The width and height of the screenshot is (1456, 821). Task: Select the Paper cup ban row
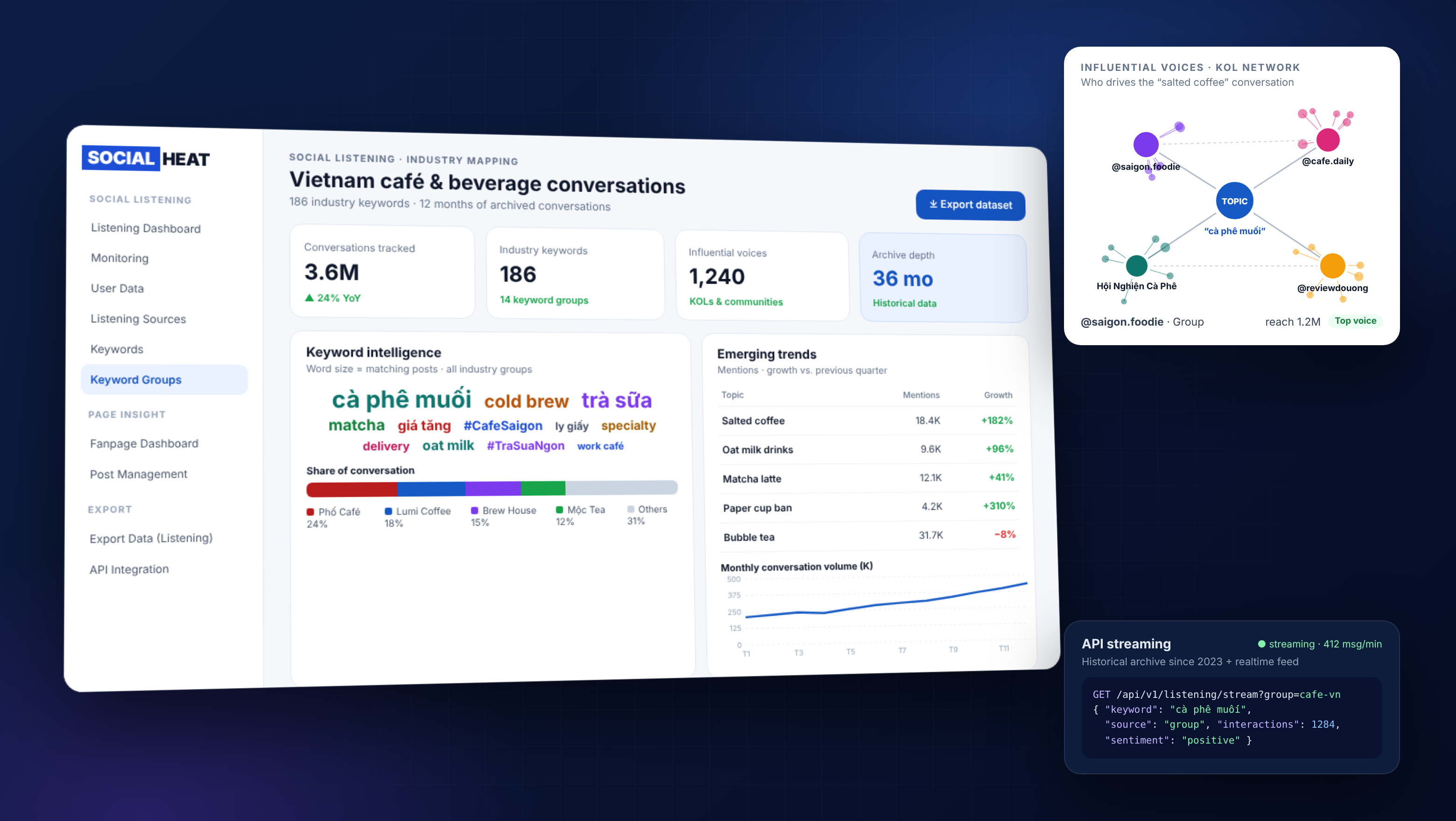[x=869, y=507]
